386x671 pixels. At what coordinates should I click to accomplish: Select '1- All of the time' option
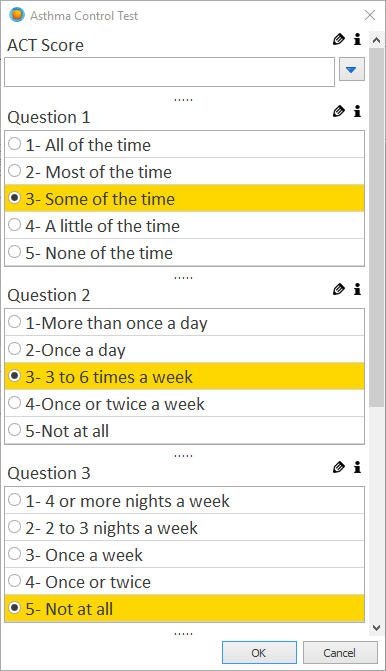(x=184, y=145)
